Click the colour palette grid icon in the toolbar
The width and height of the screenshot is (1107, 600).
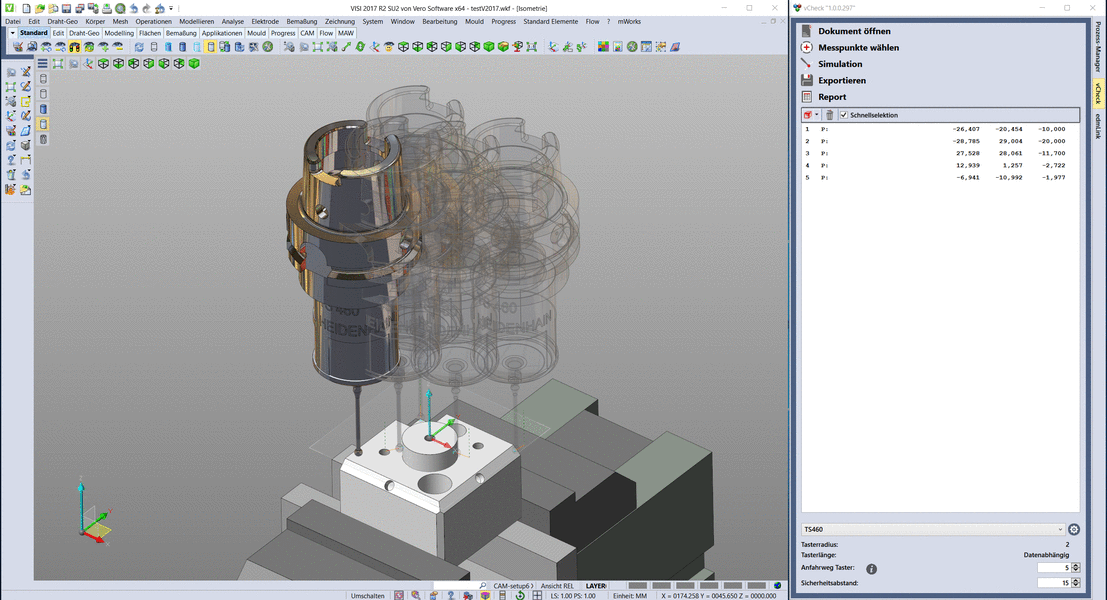603,47
